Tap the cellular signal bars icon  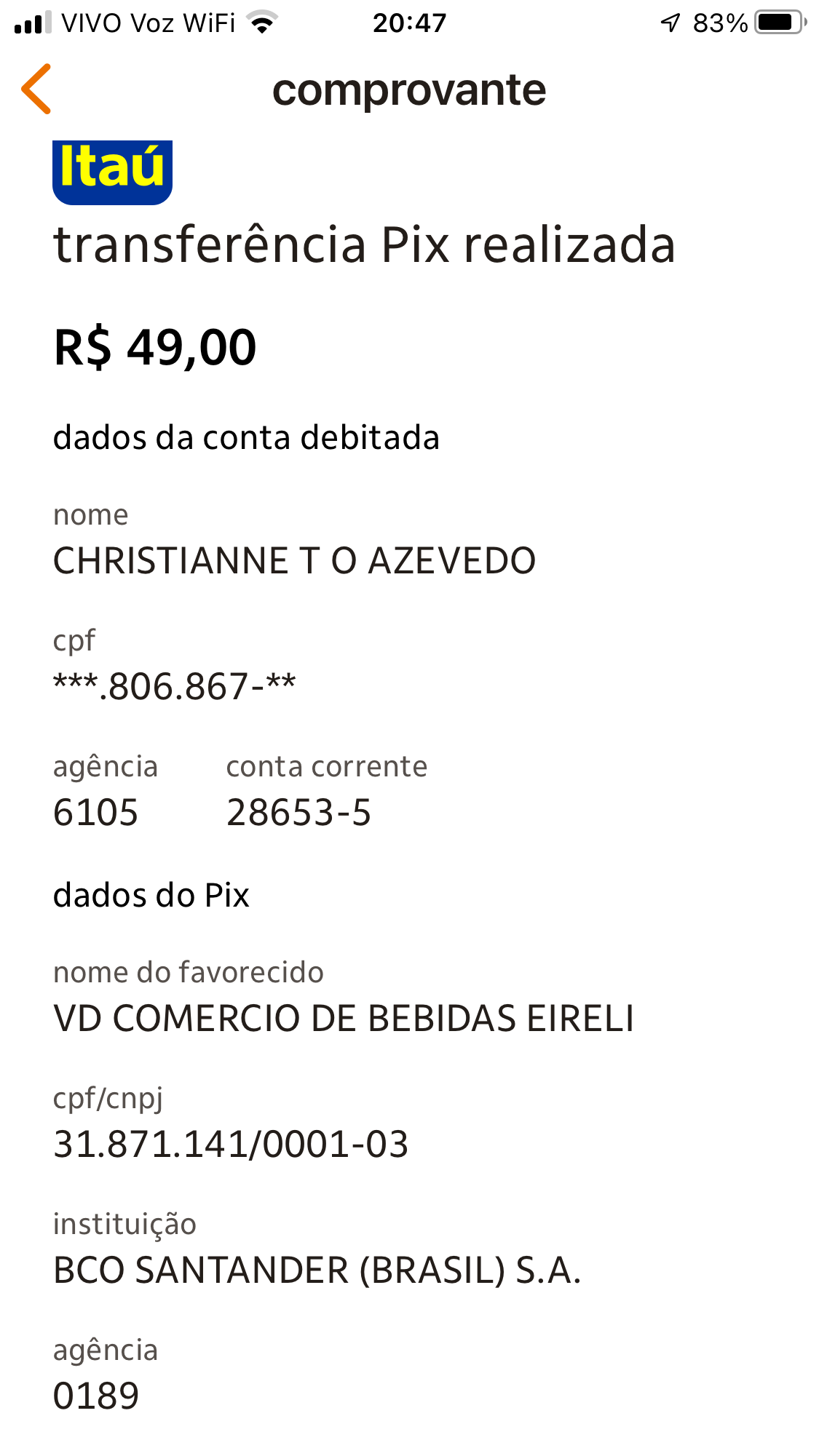coord(32,23)
